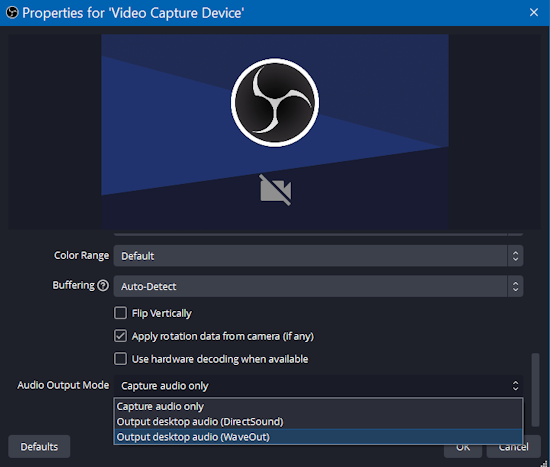Enable Use hardware decoding when available
This screenshot has height=467, width=550.
120,359
